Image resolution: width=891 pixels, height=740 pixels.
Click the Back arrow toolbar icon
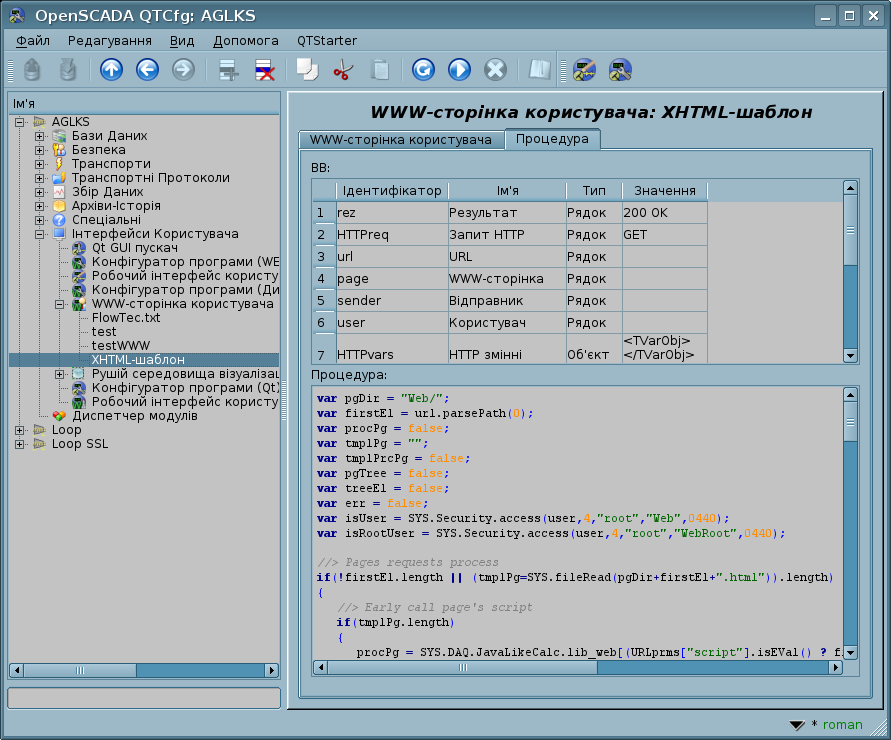[147, 70]
